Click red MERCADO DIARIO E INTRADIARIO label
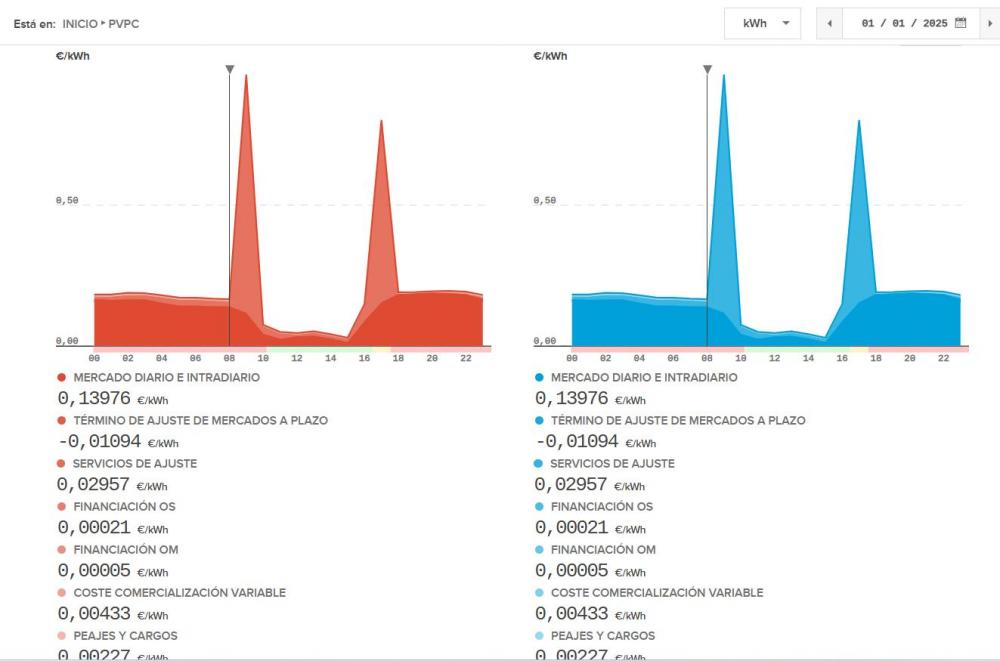Screen dimensions: 1000x661 coord(166,378)
